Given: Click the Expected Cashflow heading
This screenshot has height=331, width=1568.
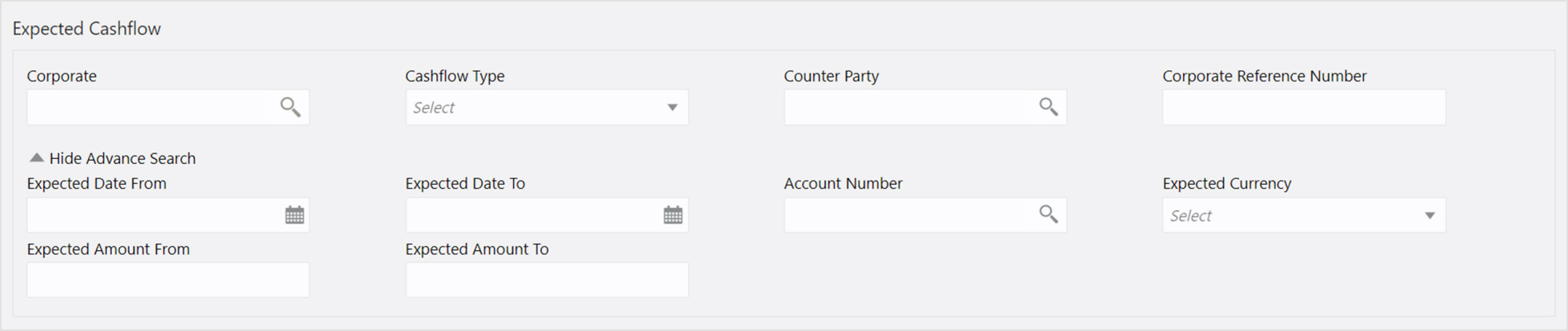Looking at the screenshot, I should click(x=86, y=29).
